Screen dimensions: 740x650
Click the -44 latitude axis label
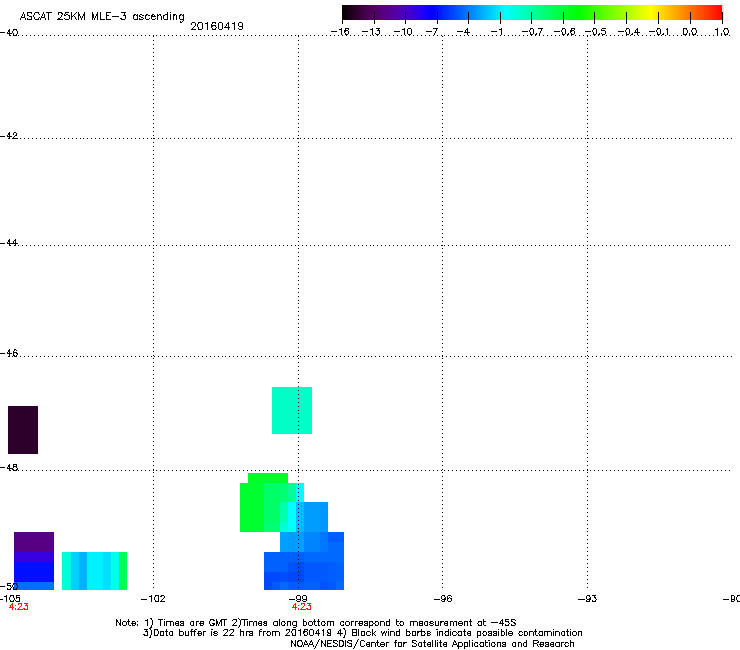(x=8, y=243)
